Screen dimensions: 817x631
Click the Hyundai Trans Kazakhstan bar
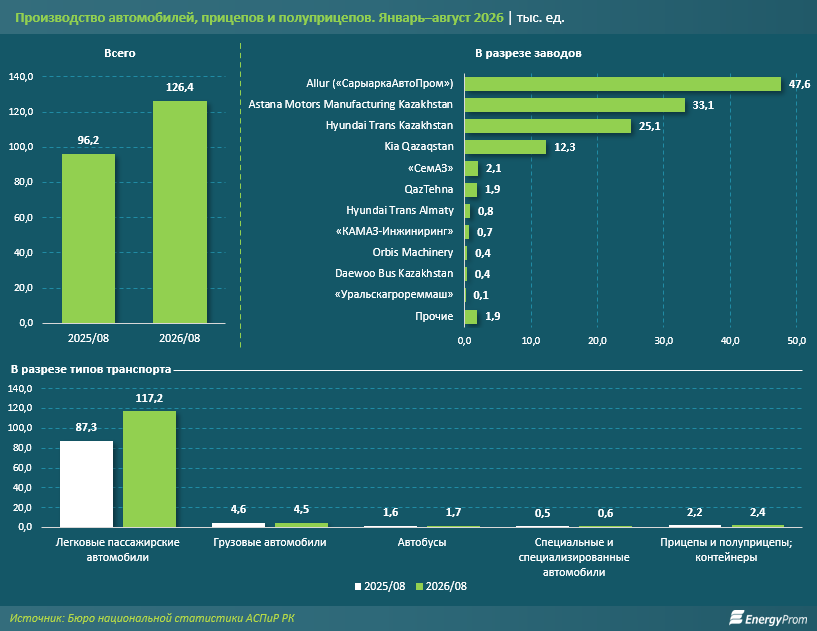pos(548,126)
